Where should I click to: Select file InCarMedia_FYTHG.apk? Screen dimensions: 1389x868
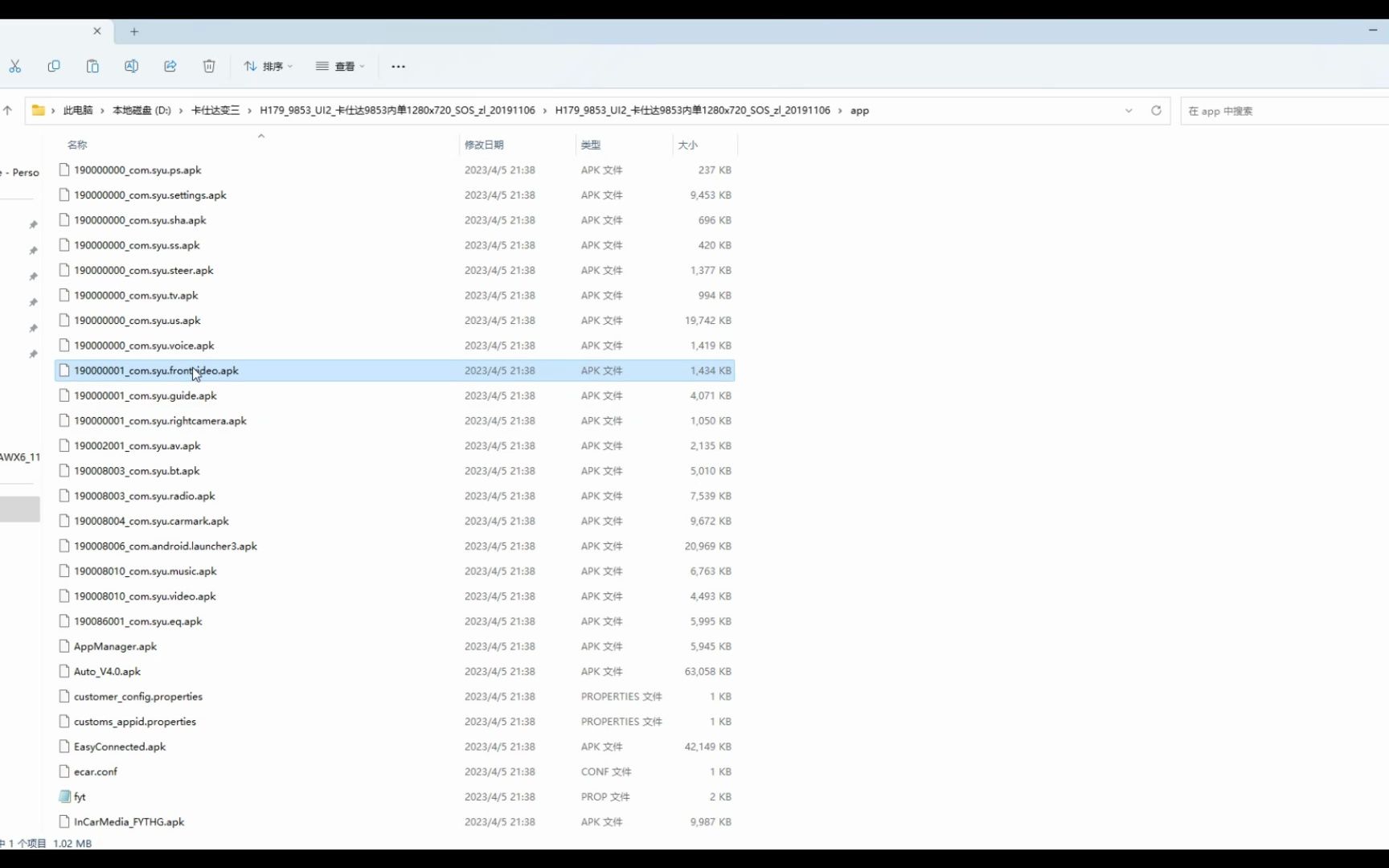[x=395, y=821]
